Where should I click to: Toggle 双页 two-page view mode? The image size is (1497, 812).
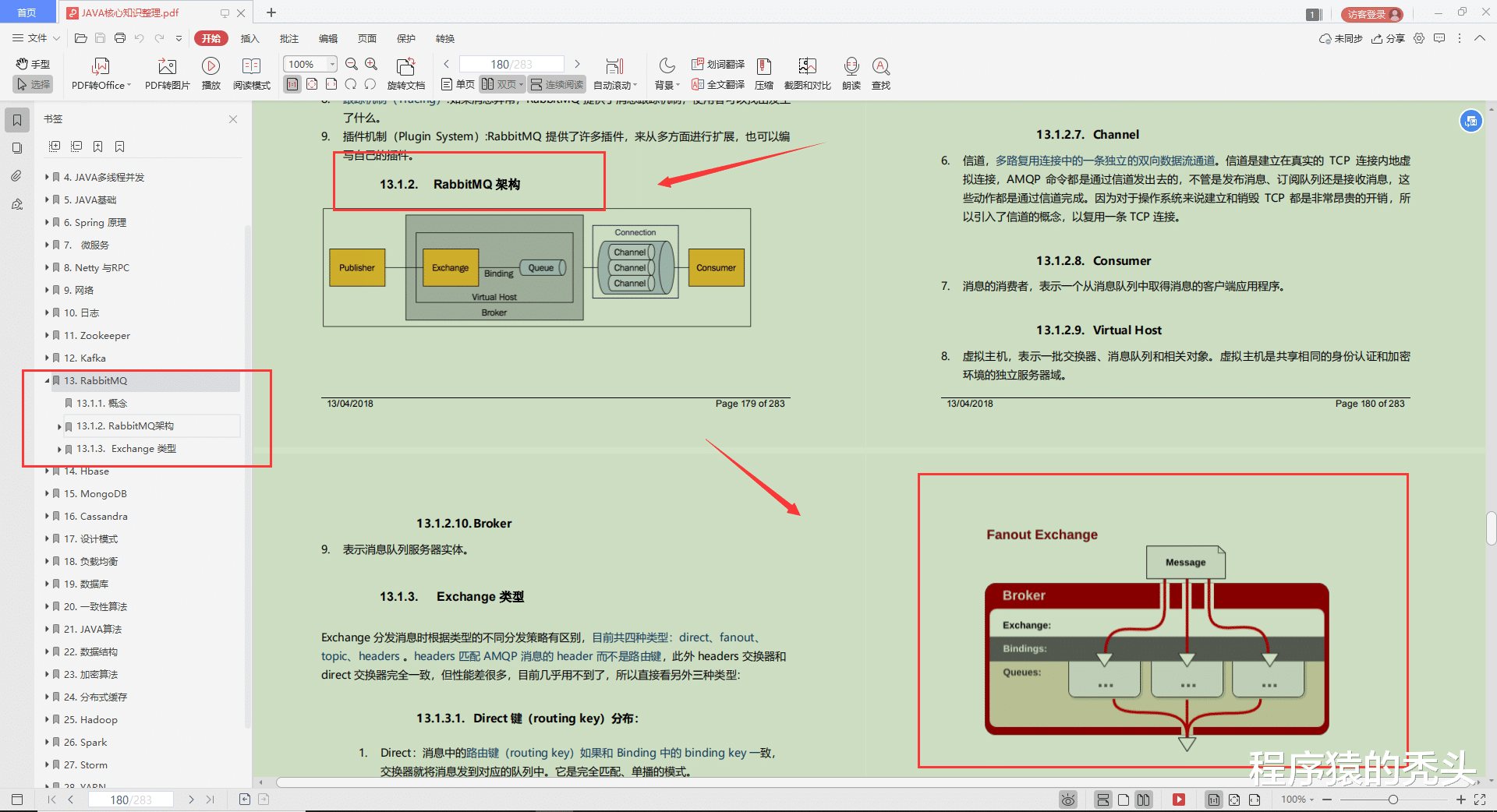point(500,84)
